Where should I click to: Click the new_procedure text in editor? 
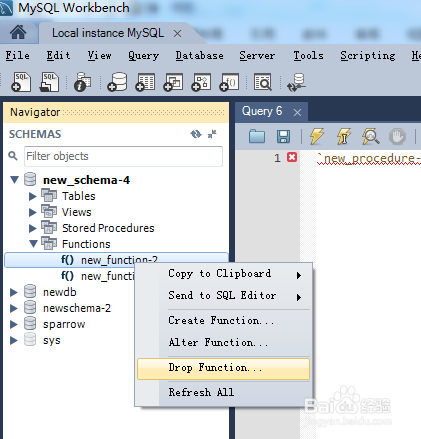[369, 158]
